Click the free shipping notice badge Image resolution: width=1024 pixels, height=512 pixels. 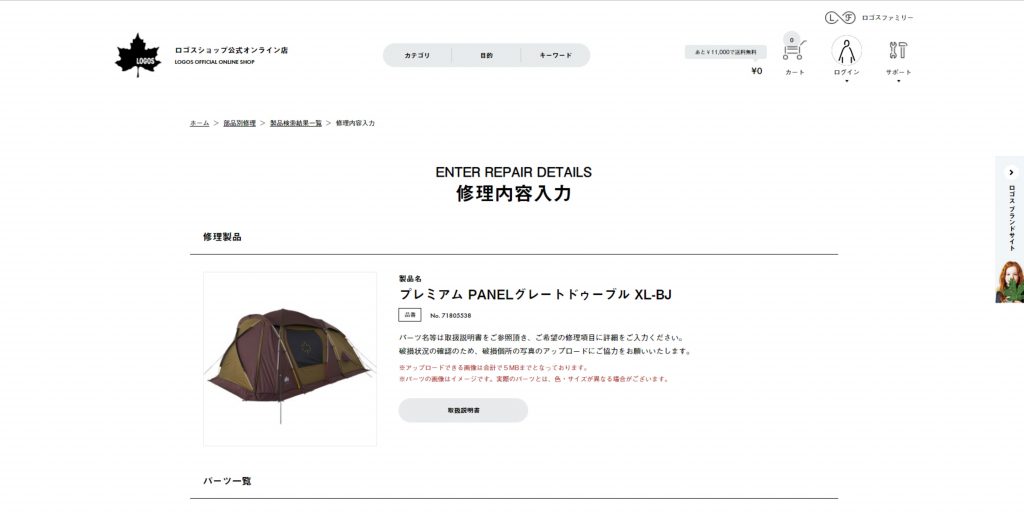(x=726, y=52)
